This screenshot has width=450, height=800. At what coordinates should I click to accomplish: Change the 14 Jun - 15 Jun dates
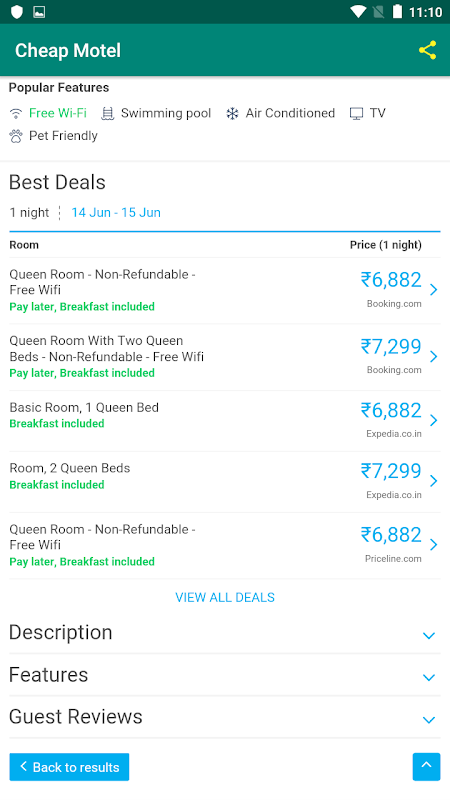pyautogui.click(x=116, y=213)
